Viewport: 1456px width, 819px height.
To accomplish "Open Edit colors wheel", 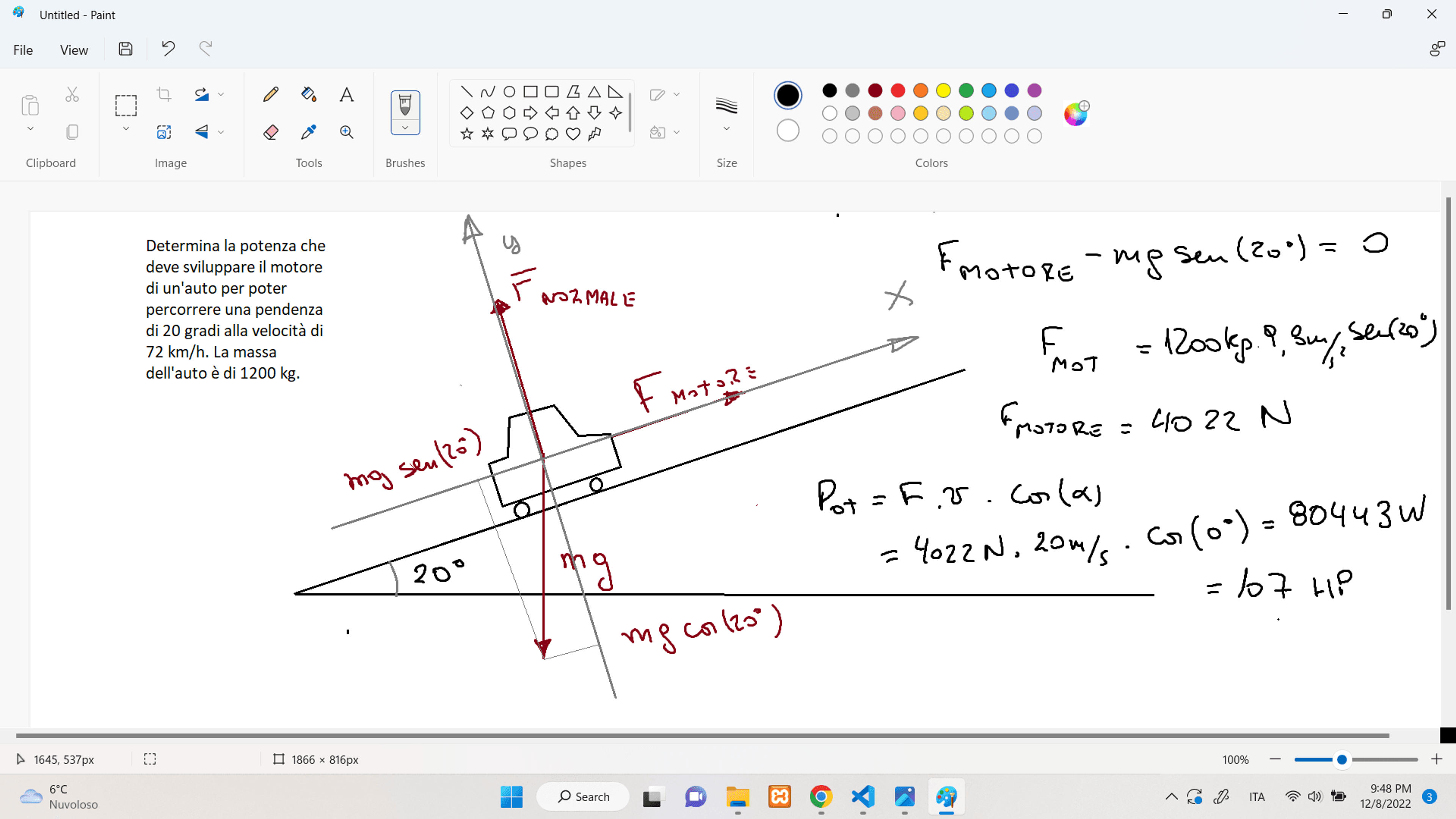I will point(1076,114).
